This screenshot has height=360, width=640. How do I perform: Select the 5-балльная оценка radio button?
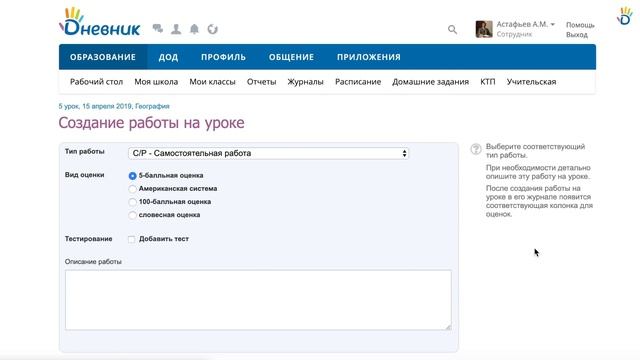click(x=132, y=176)
